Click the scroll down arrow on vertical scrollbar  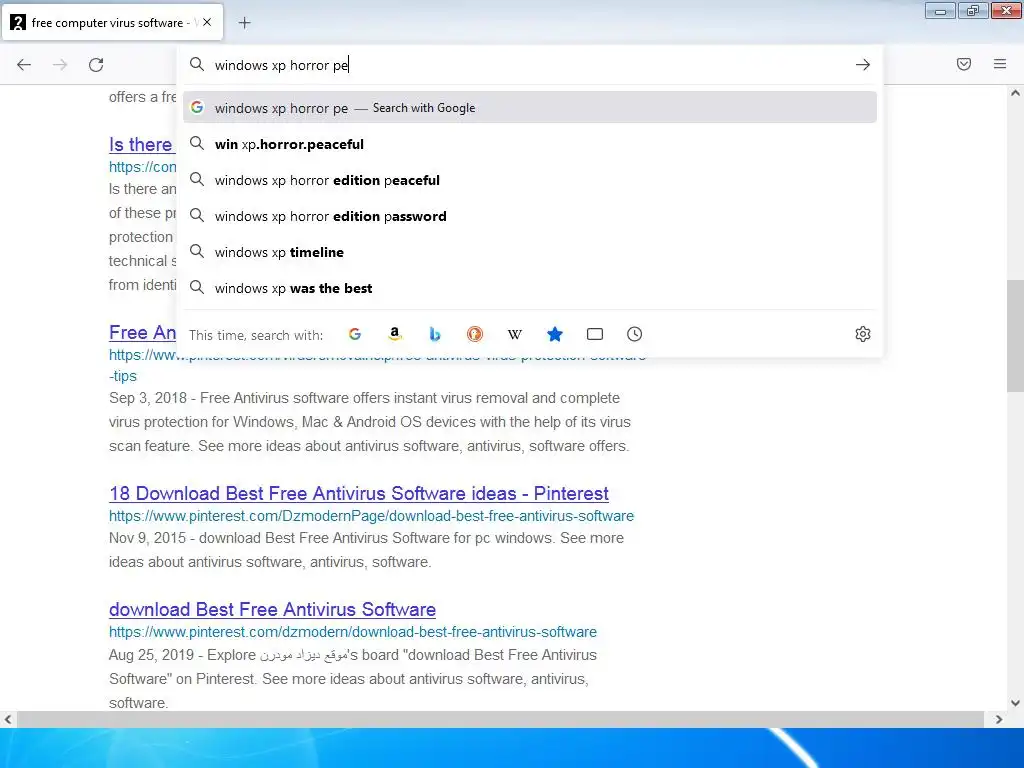tap(1015, 703)
